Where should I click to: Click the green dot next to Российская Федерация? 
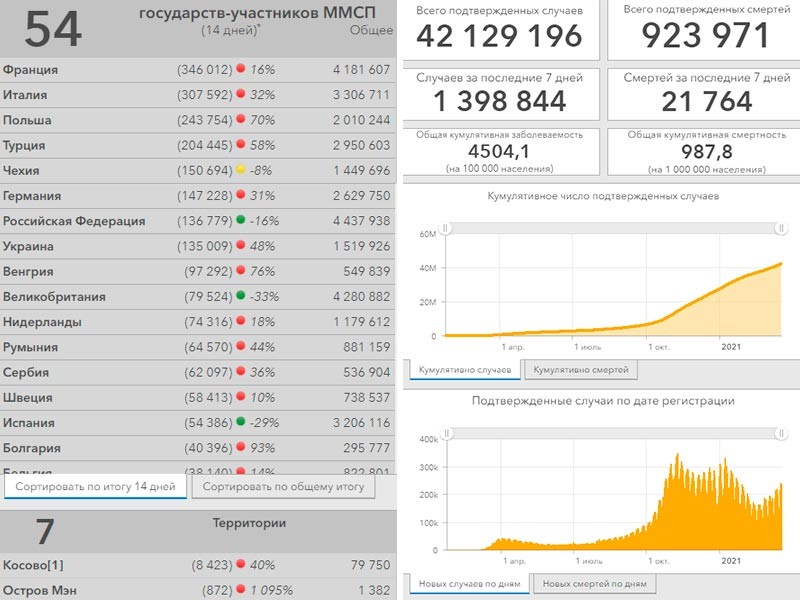pos(241,221)
